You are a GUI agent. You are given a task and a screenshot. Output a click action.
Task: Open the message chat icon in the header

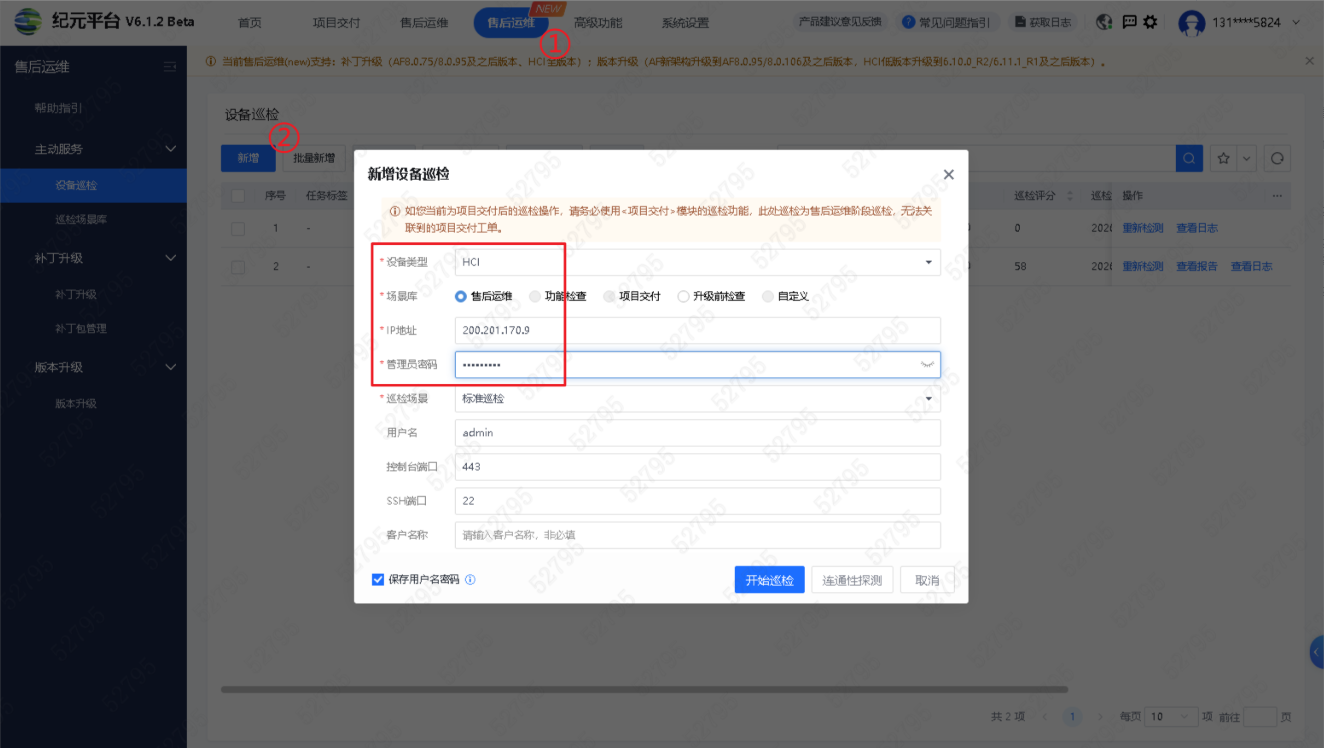click(1129, 22)
